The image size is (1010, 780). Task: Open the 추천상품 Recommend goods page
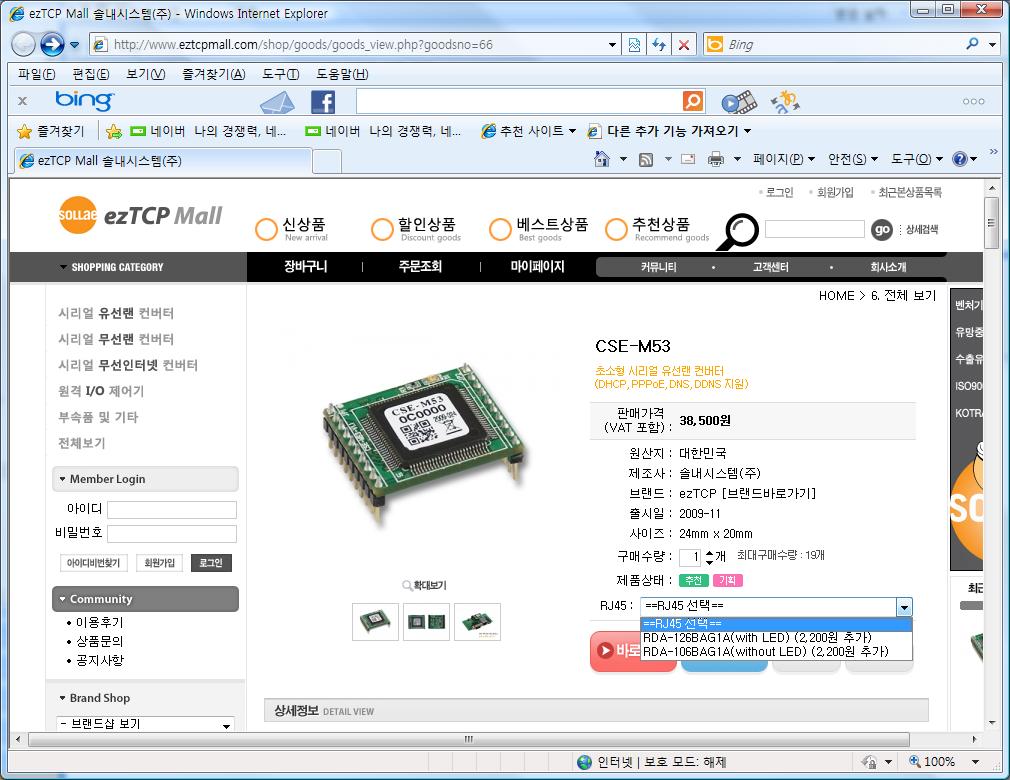(x=657, y=229)
